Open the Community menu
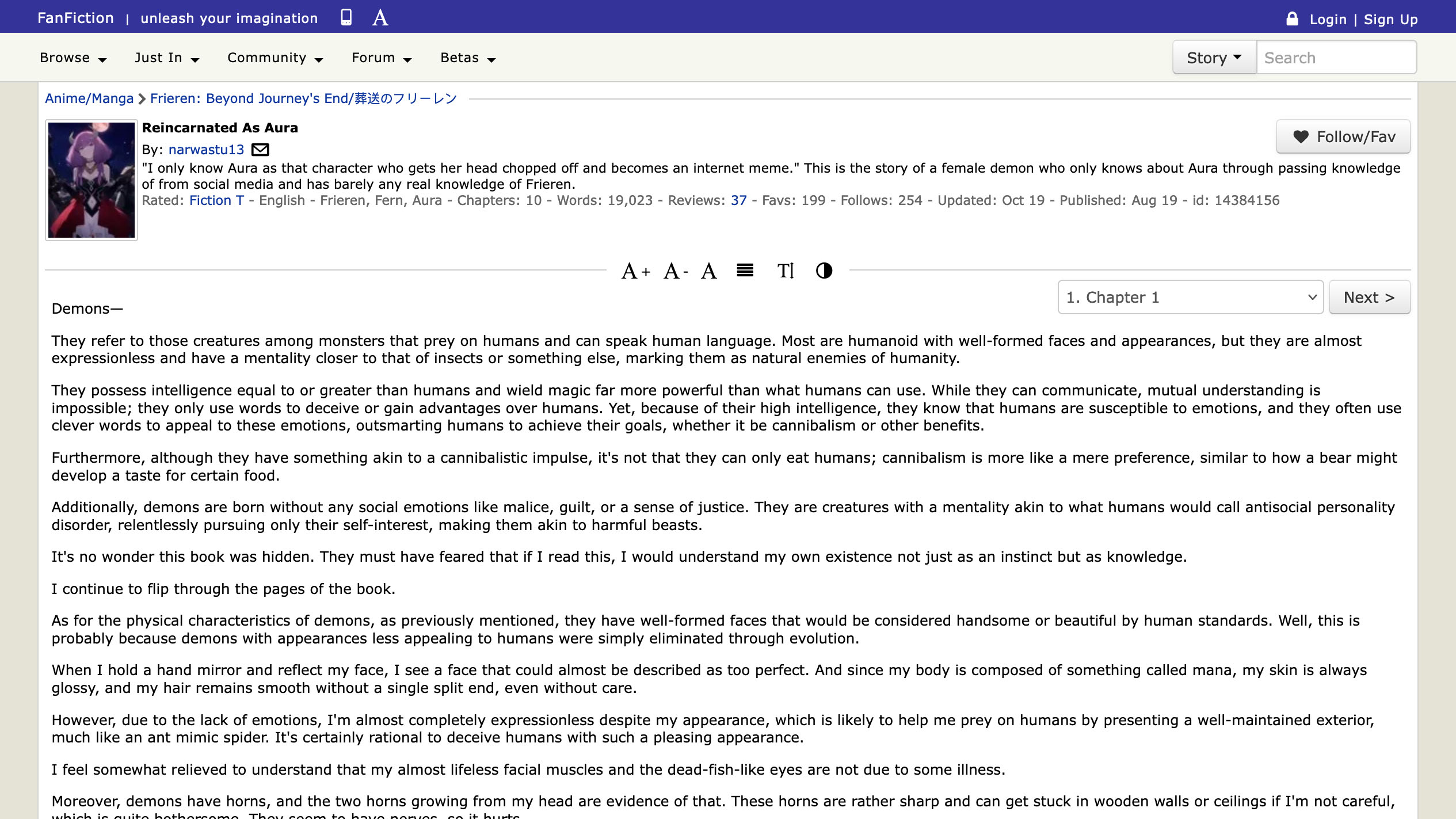The height and width of the screenshot is (819, 1456). 275,58
